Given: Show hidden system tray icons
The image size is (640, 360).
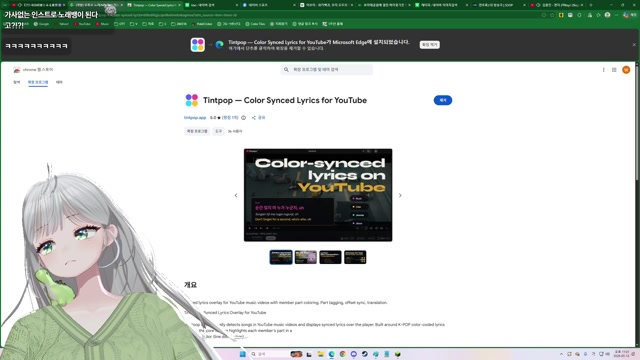Looking at the screenshot, I should pyautogui.click(x=561, y=354).
